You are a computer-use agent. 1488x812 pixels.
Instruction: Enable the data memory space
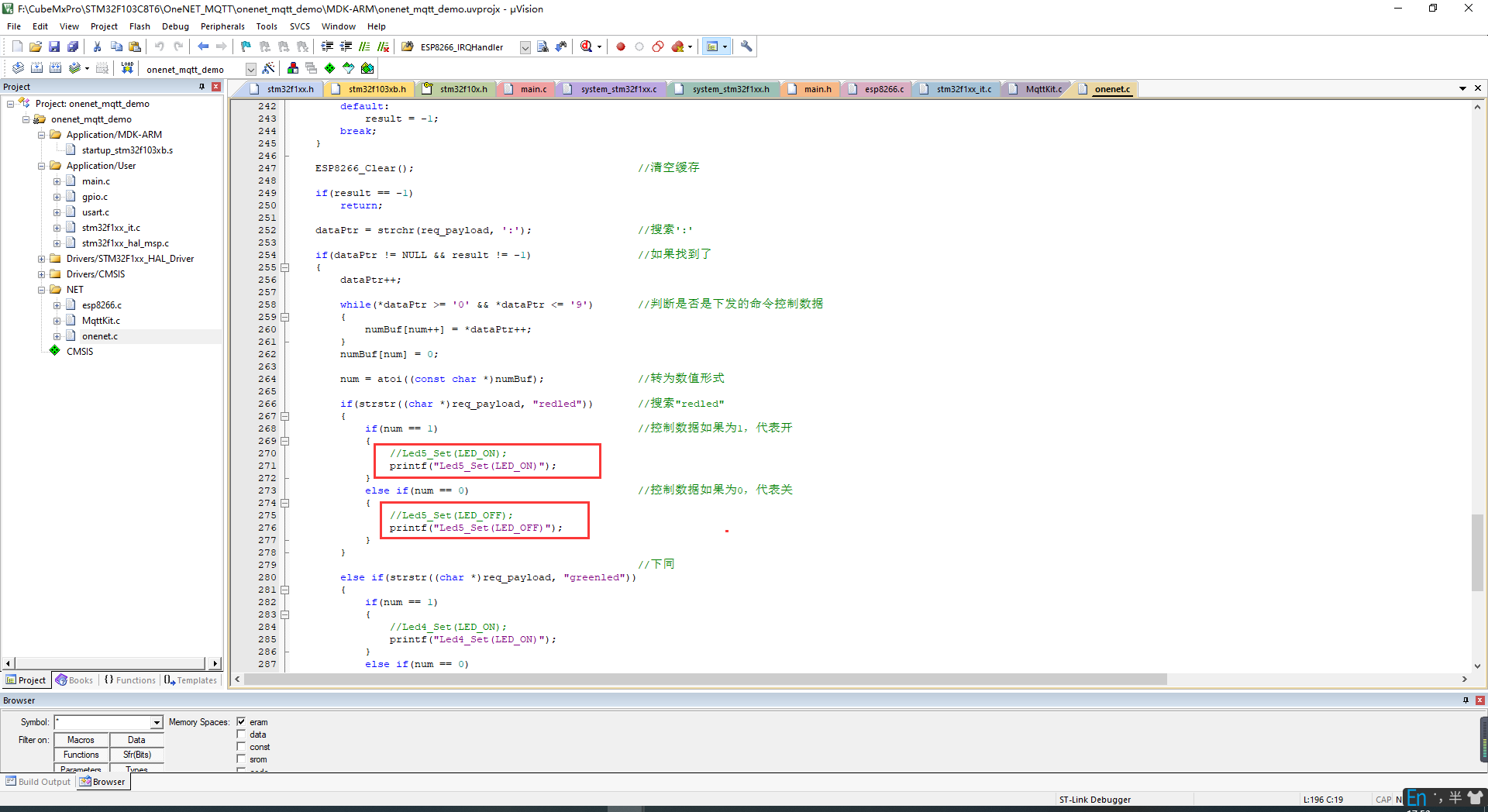pos(241,734)
